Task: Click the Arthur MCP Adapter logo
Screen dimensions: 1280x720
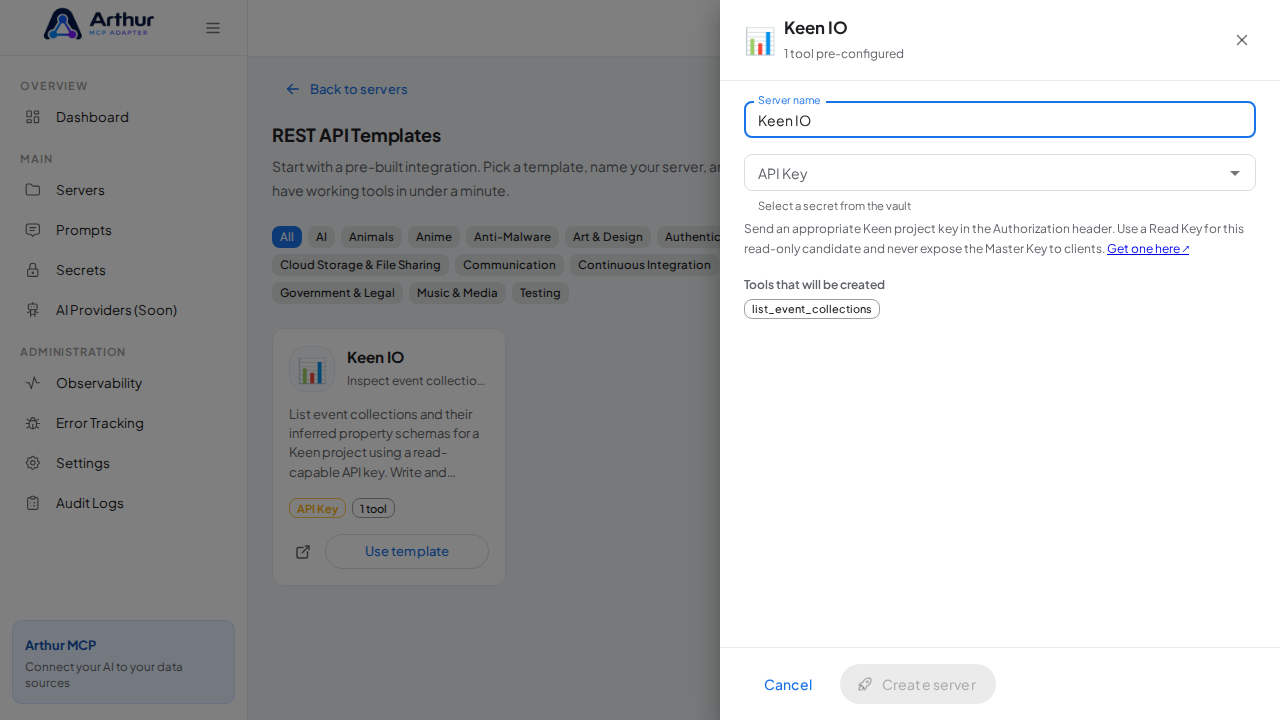Action: click(x=99, y=24)
